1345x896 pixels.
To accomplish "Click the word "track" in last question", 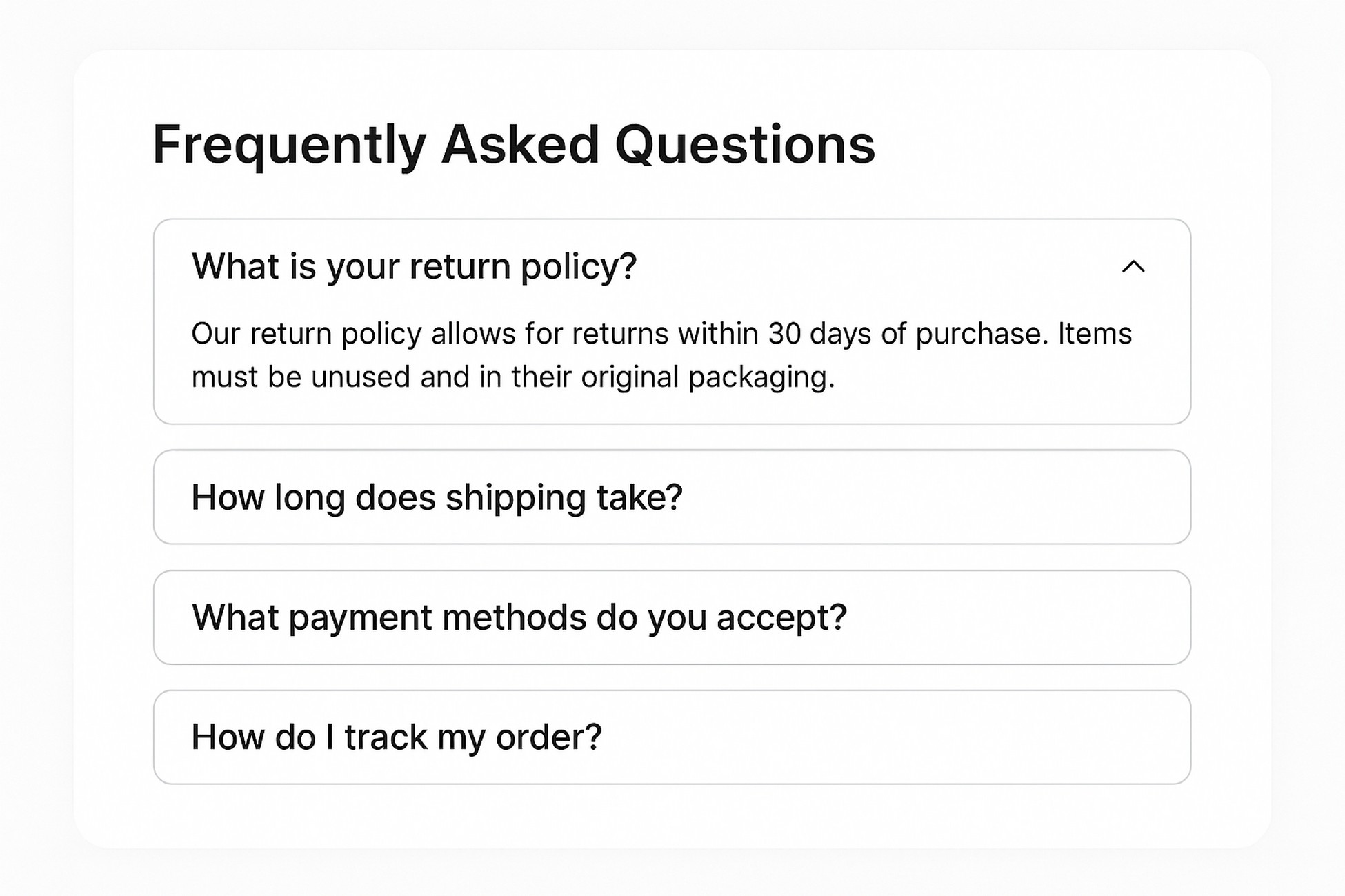I will coord(386,737).
